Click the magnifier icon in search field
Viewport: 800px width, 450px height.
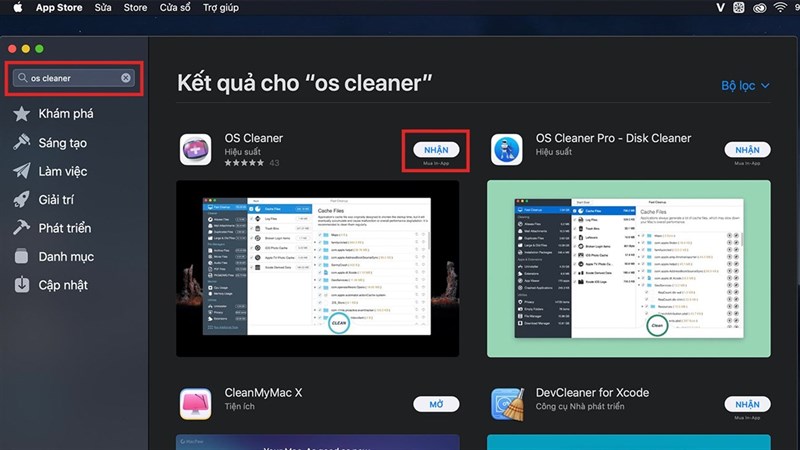[22, 78]
